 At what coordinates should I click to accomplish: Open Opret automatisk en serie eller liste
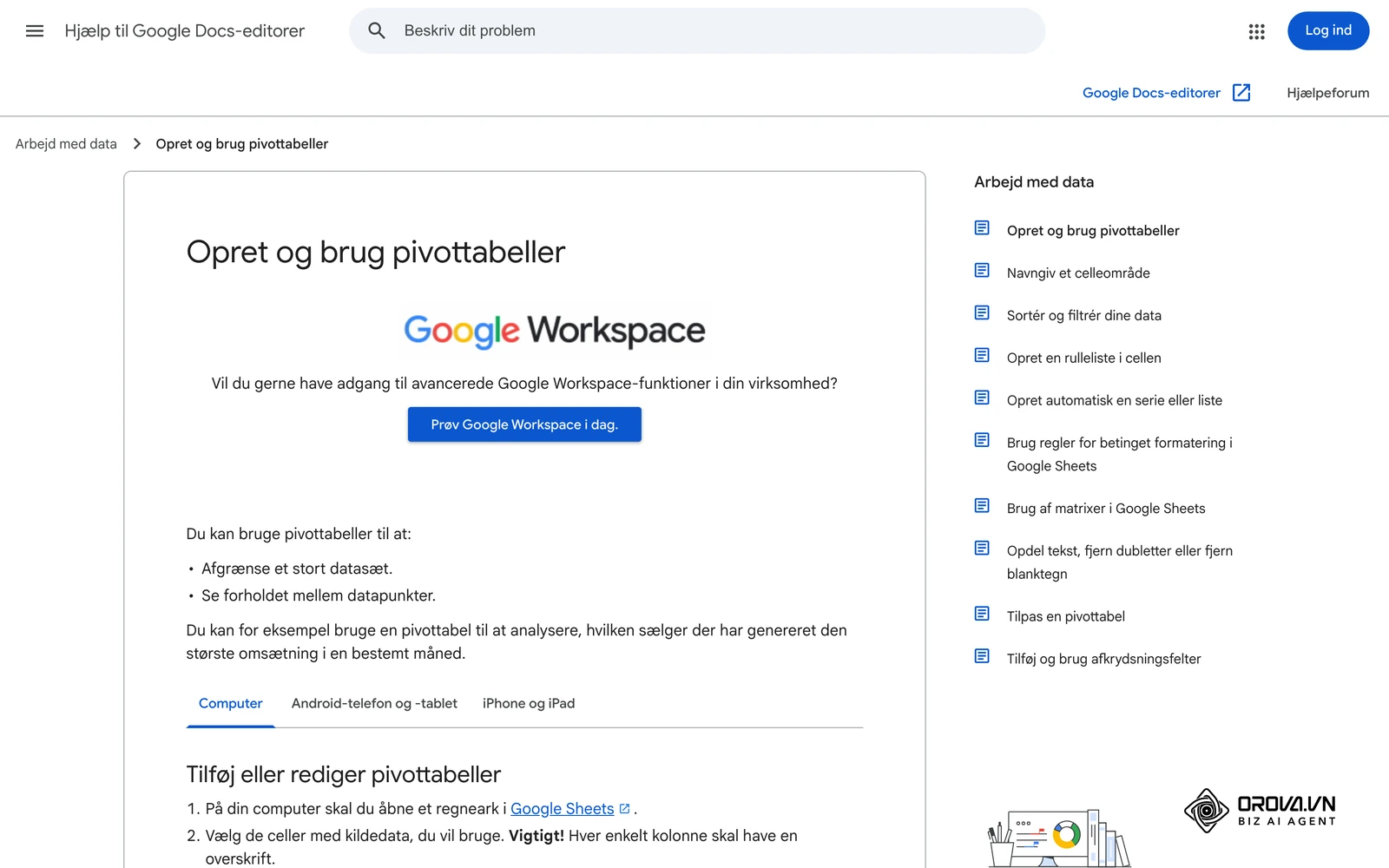click(x=1114, y=400)
